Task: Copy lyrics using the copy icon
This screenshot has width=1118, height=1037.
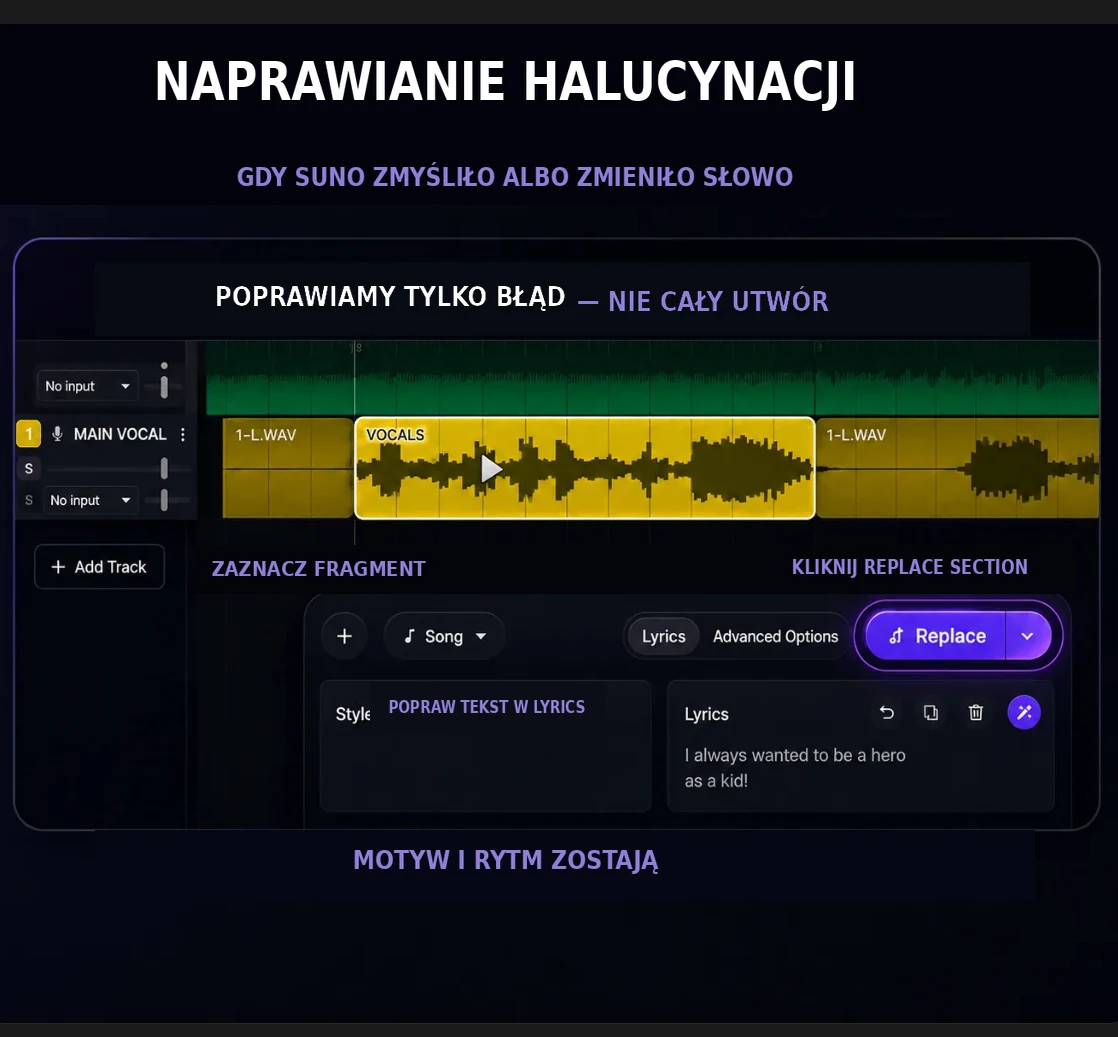Action: click(x=930, y=712)
